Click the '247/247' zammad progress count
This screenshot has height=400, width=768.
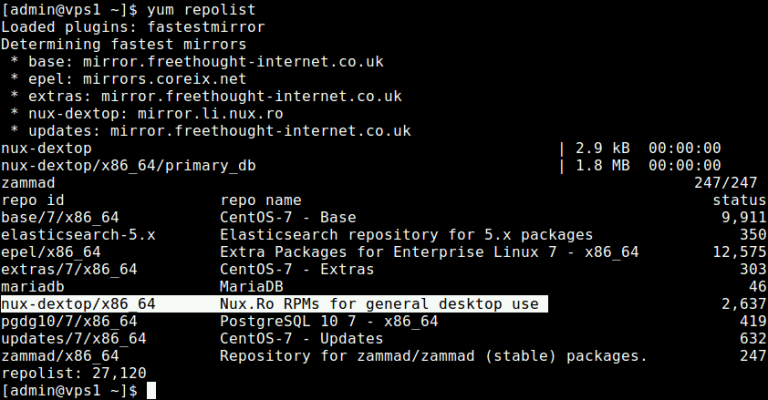tap(729, 183)
